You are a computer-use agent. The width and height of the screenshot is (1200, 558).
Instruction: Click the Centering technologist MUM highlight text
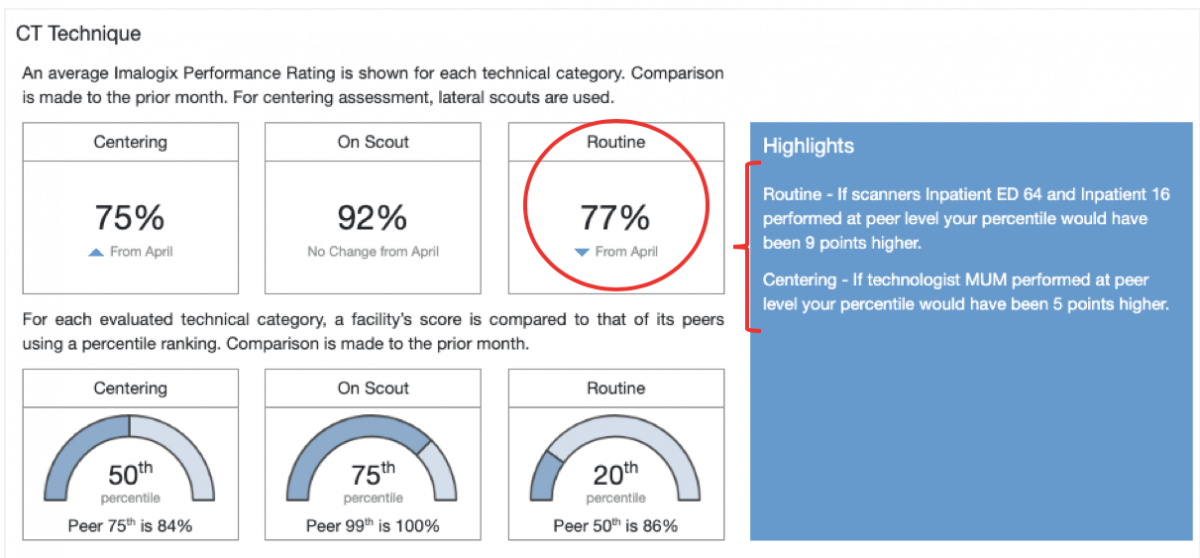tap(965, 291)
